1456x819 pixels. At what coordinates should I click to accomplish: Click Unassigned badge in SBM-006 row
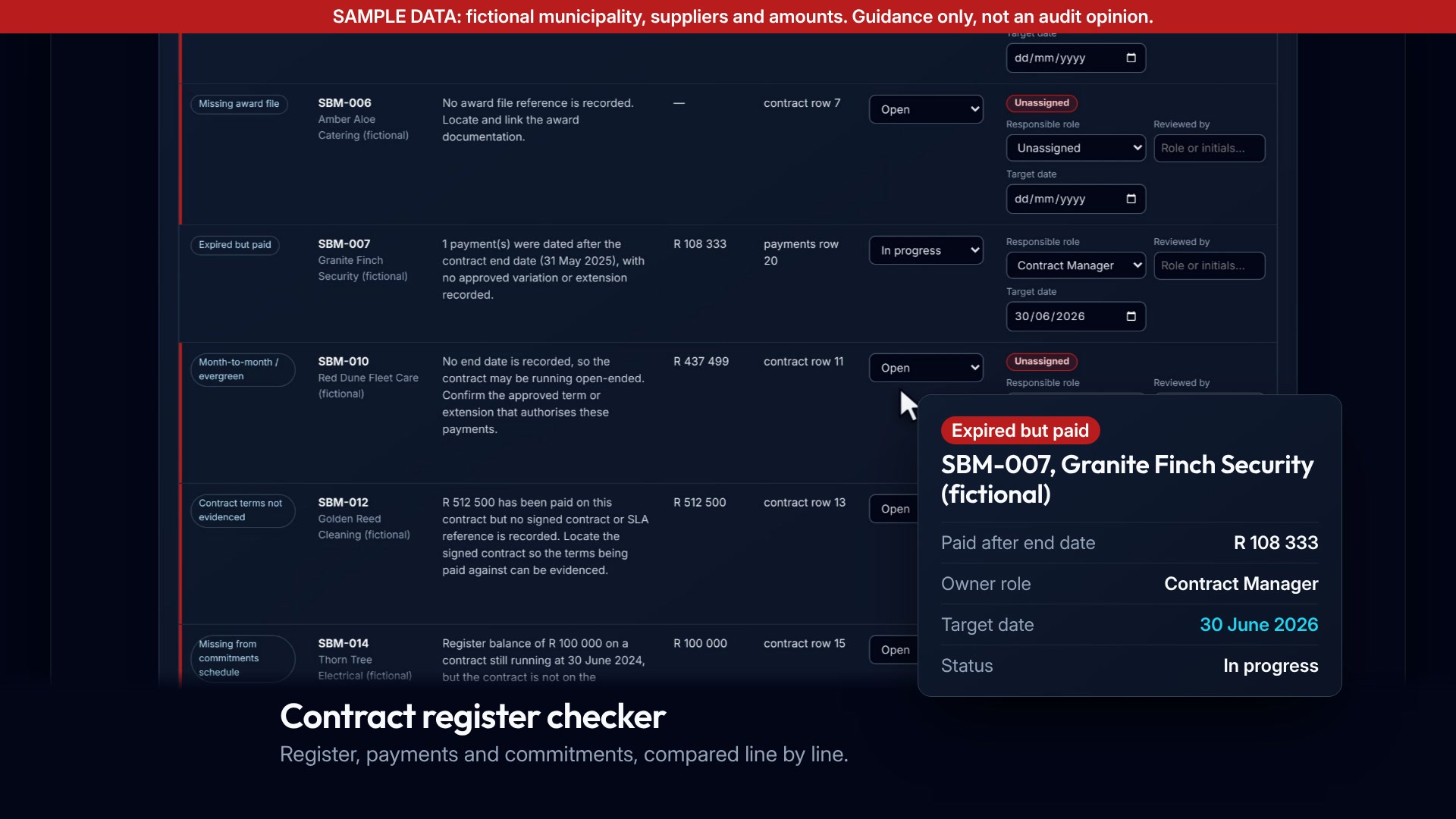coord(1041,103)
